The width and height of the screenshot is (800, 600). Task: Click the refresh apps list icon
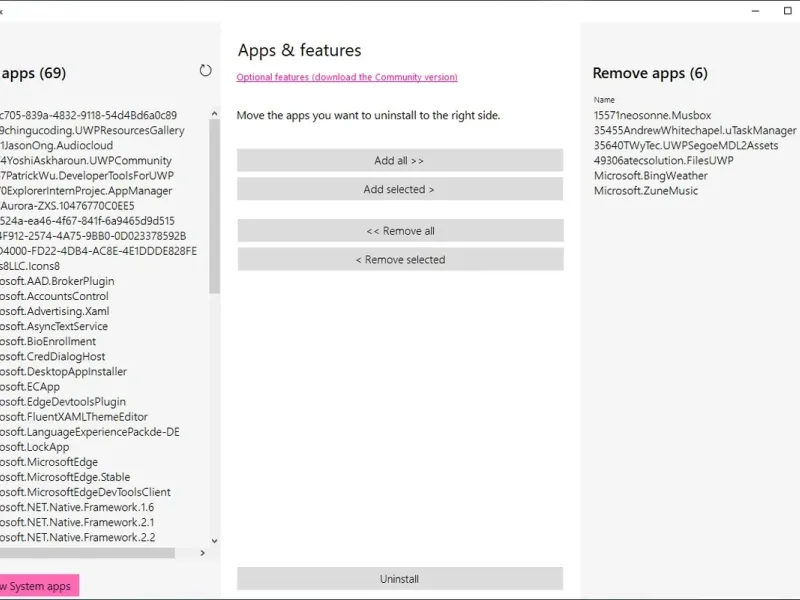[206, 71]
